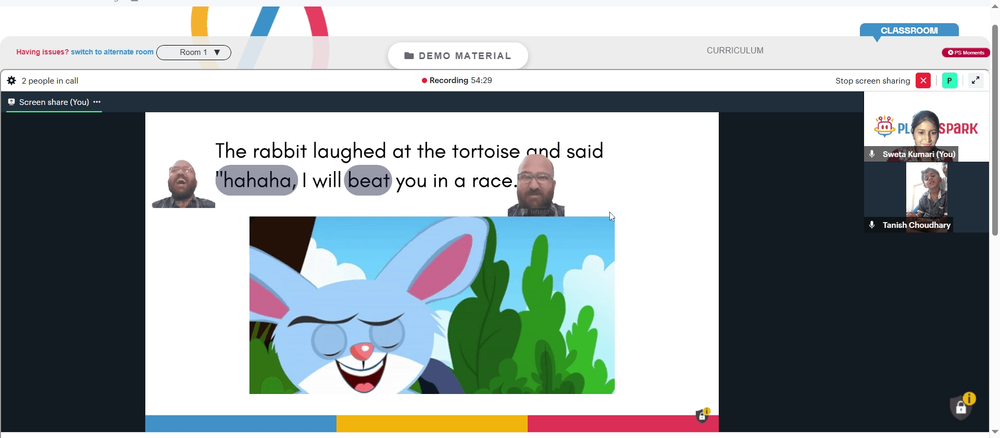This screenshot has width=1000, height=438.
Task: Open the DEMO MATERIAL folder button
Action: (458, 55)
